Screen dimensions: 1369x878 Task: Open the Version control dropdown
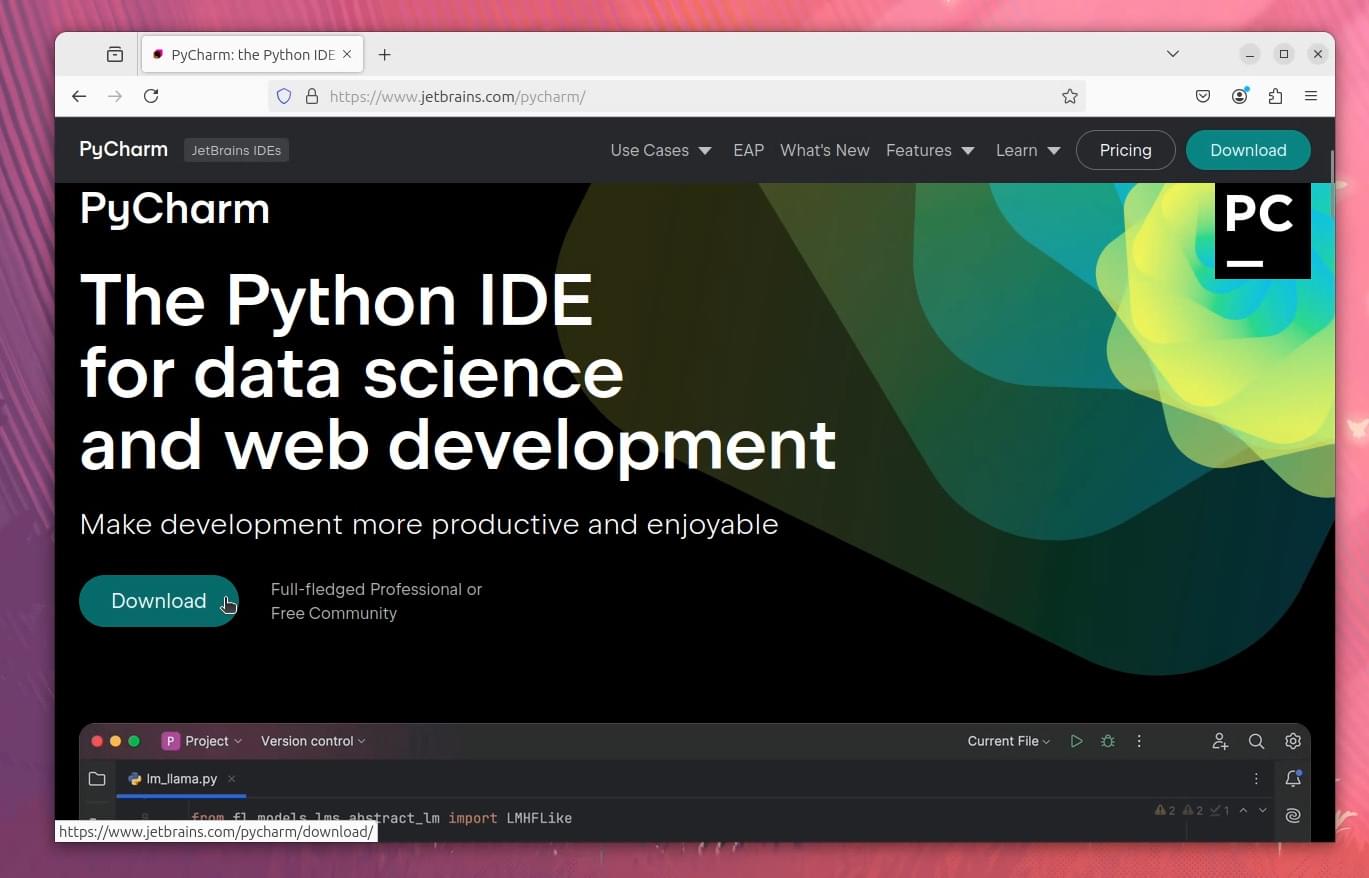(x=313, y=741)
